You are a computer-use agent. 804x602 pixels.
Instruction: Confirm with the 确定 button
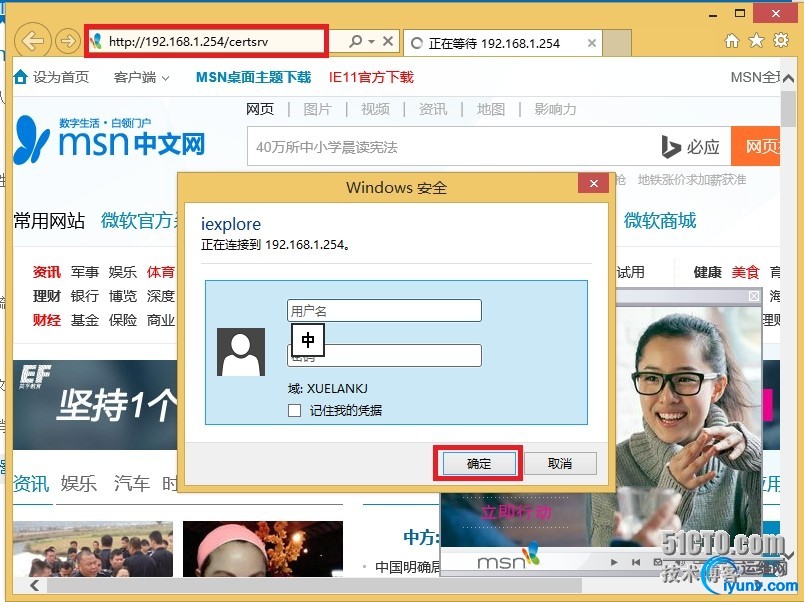tap(479, 464)
